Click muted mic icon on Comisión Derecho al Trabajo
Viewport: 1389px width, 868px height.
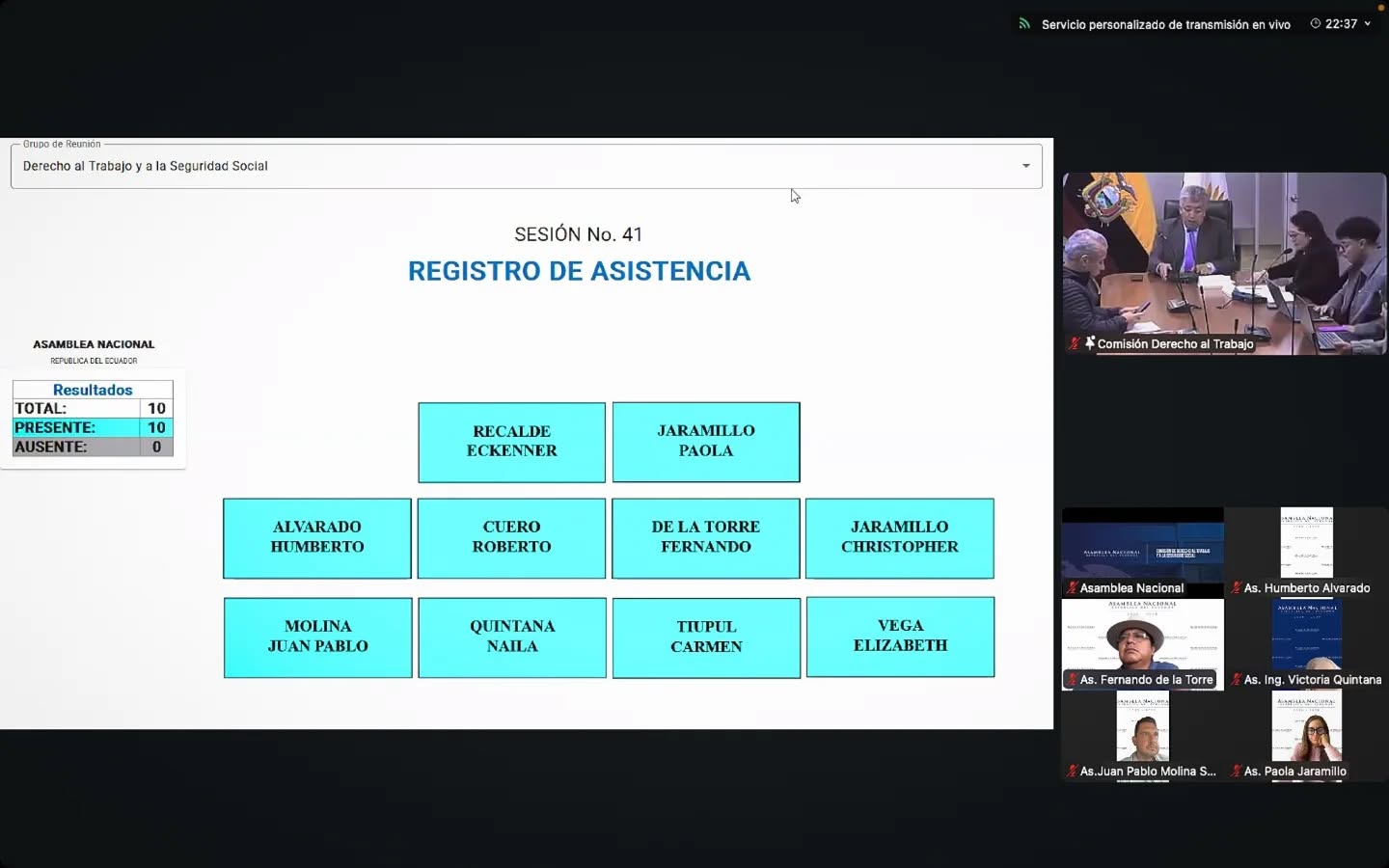(x=1074, y=343)
